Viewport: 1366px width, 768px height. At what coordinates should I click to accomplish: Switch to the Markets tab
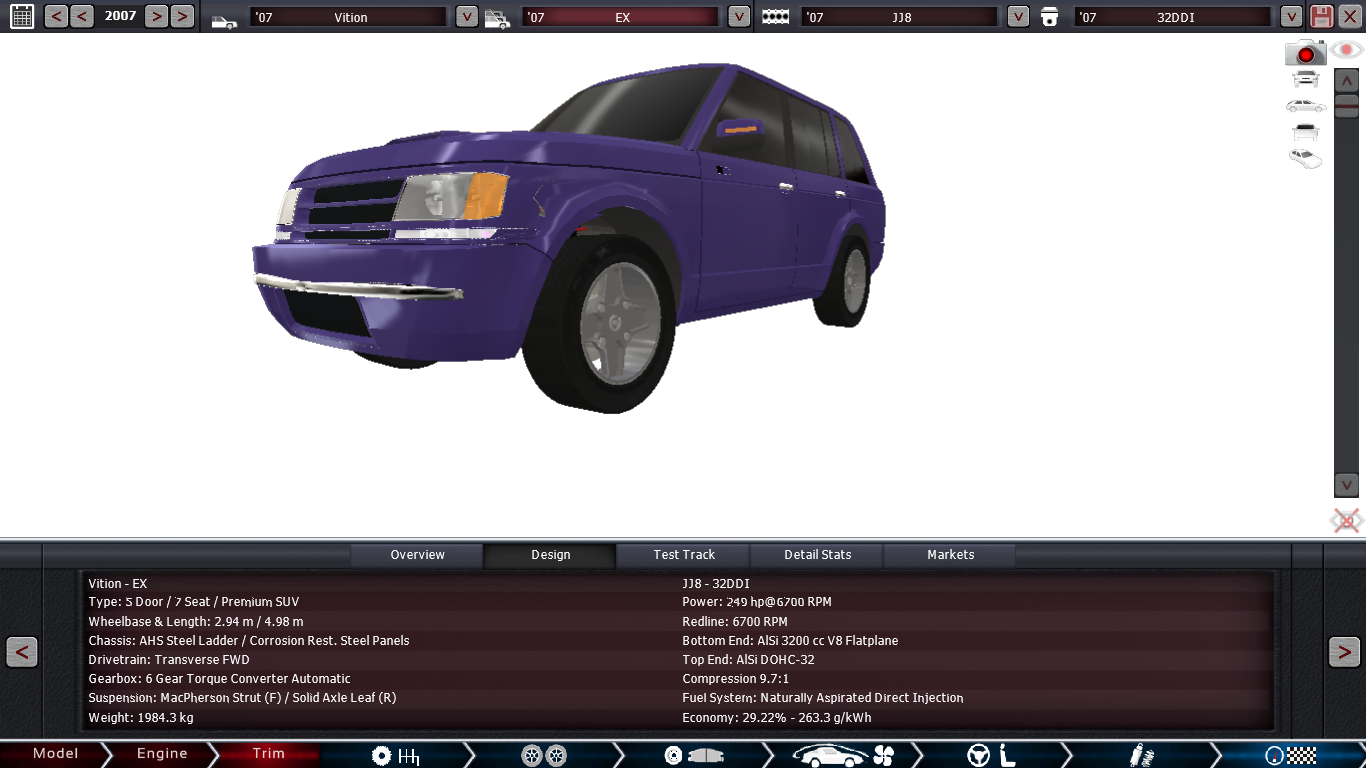point(950,555)
